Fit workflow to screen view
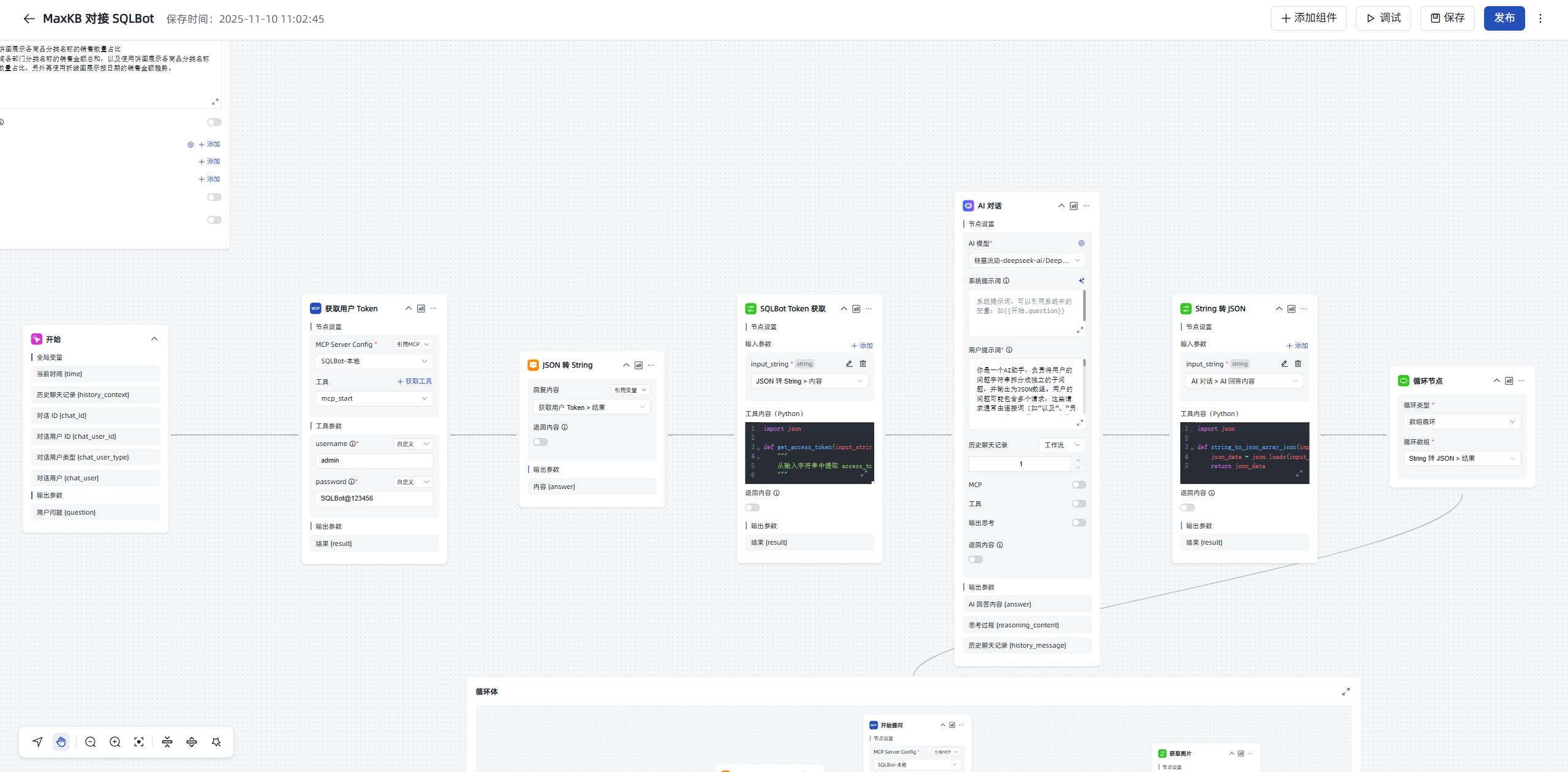 pyautogui.click(x=139, y=742)
